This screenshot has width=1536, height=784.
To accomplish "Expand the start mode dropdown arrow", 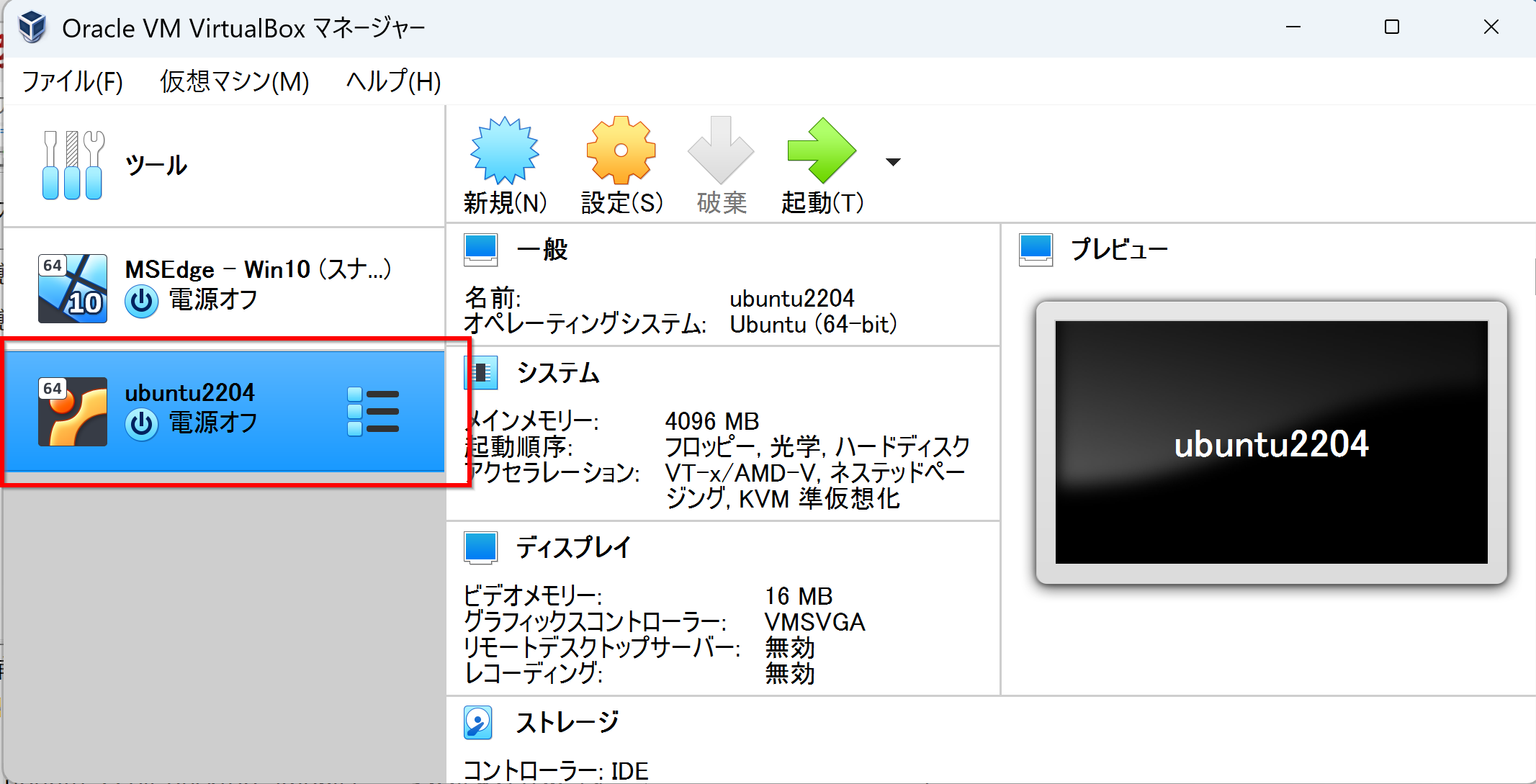I will (893, 162).
